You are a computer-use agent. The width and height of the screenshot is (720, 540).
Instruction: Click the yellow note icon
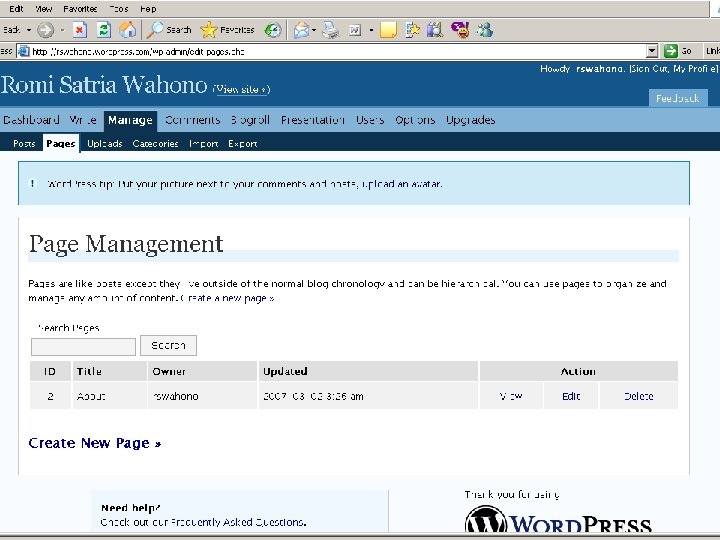388,30
